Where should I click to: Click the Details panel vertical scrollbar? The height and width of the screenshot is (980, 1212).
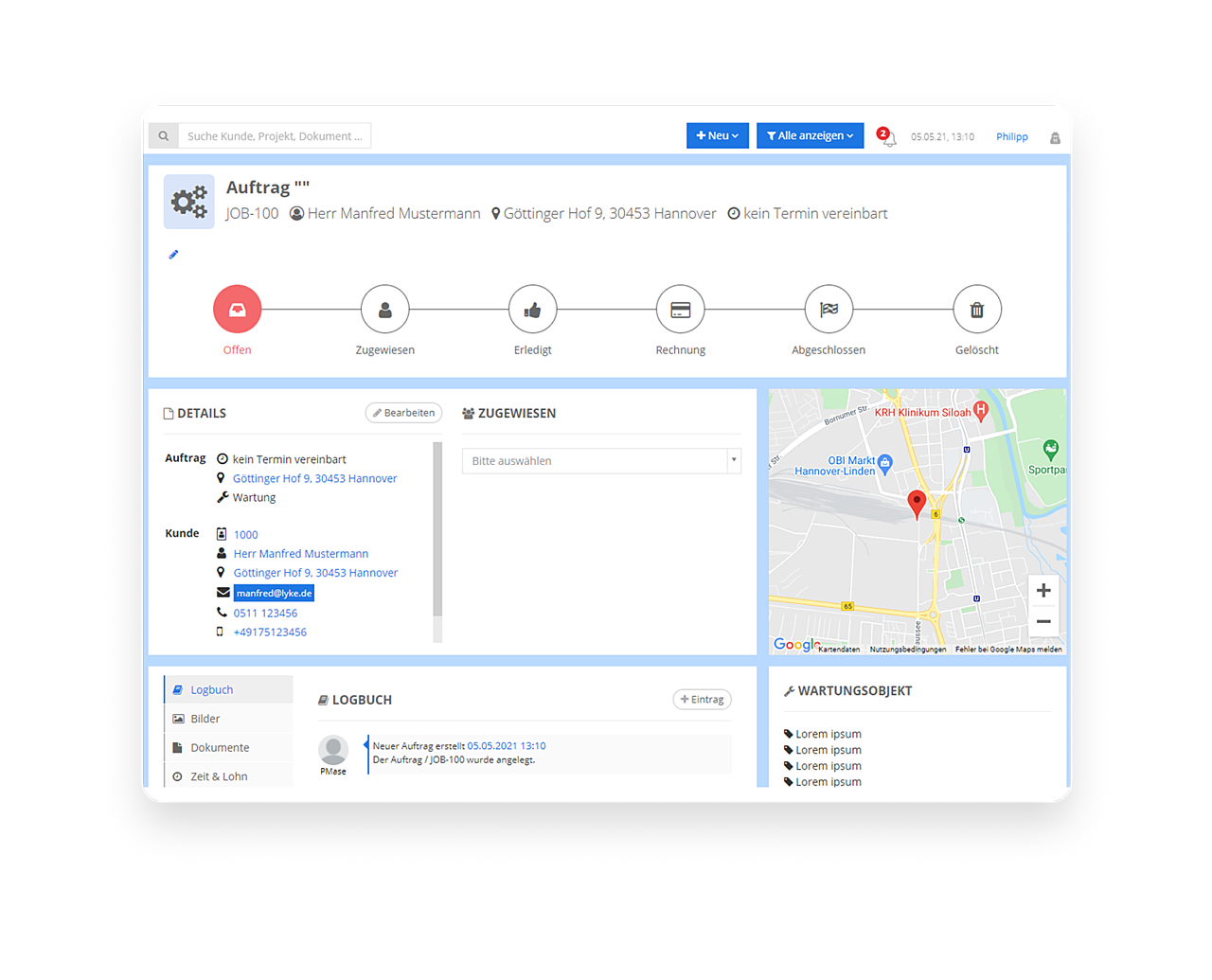point(437,530)
